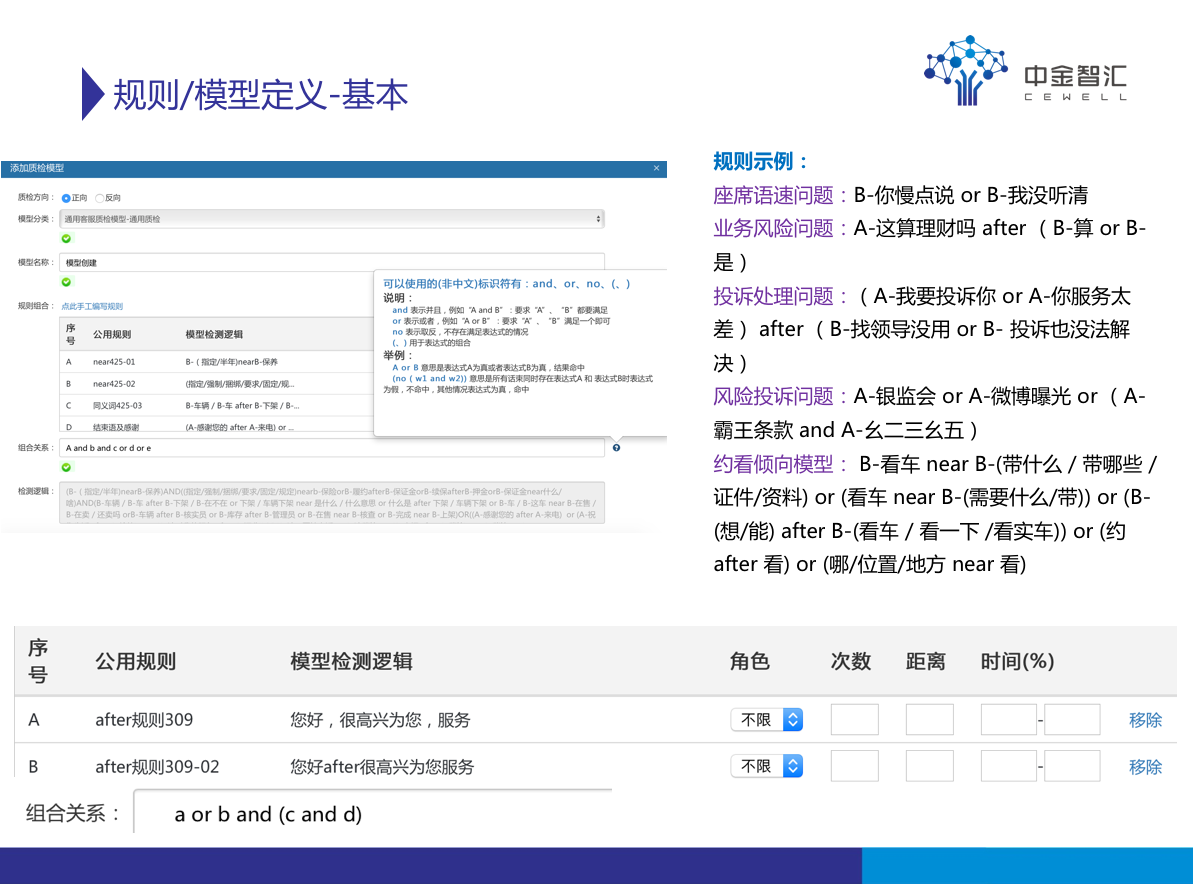Click the help question mark icon beside 组合关系
This screenshot has width=1193, height=884.
tap(616, 448)
